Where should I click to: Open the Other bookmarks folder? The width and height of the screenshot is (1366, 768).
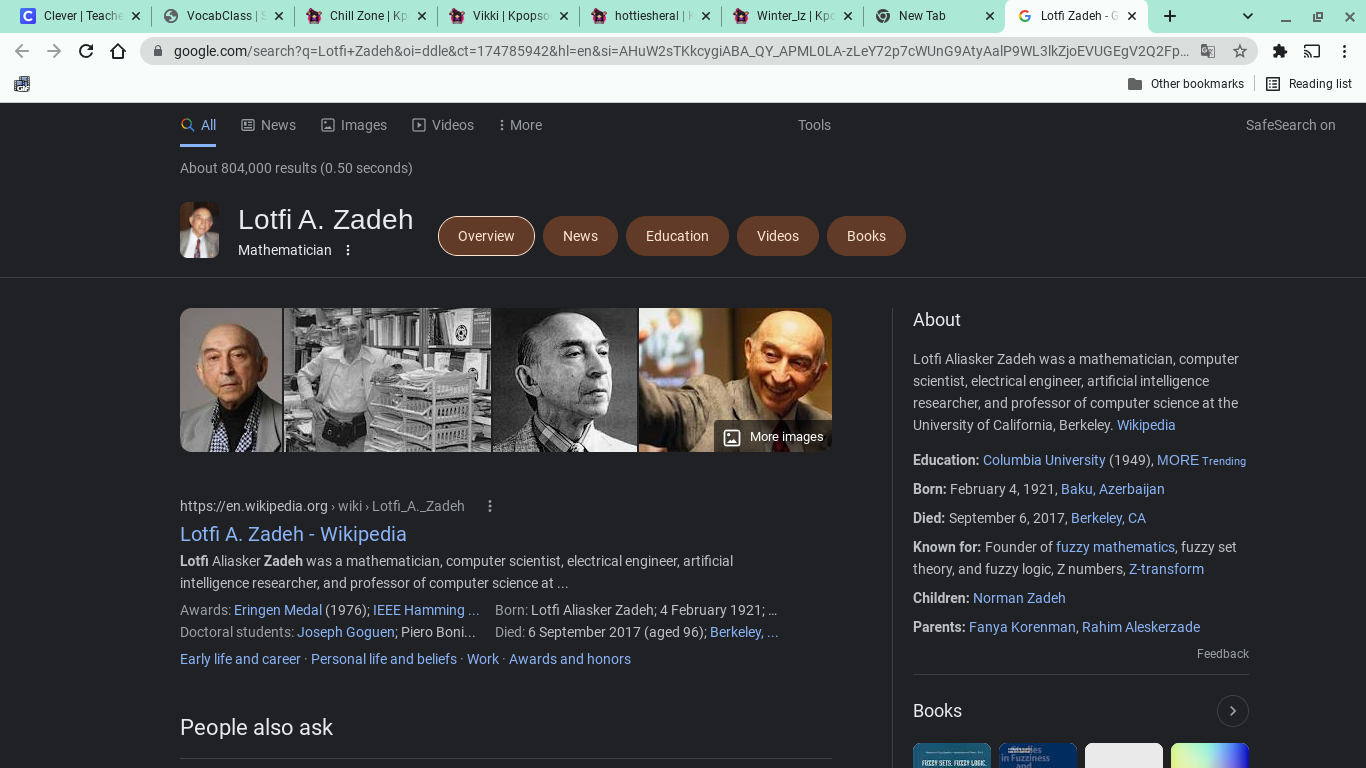pos(1186,84)
